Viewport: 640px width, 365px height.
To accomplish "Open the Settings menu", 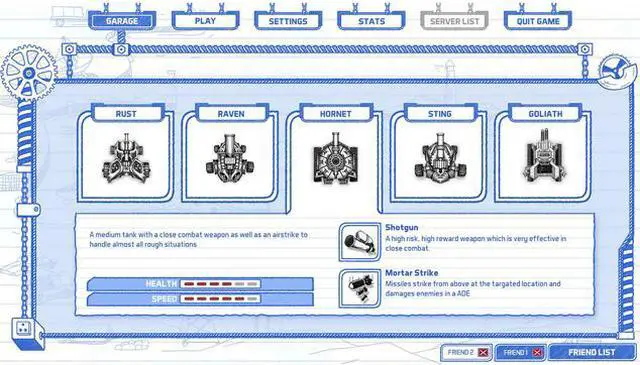I will pyautogui.click(x=288, y=21).
